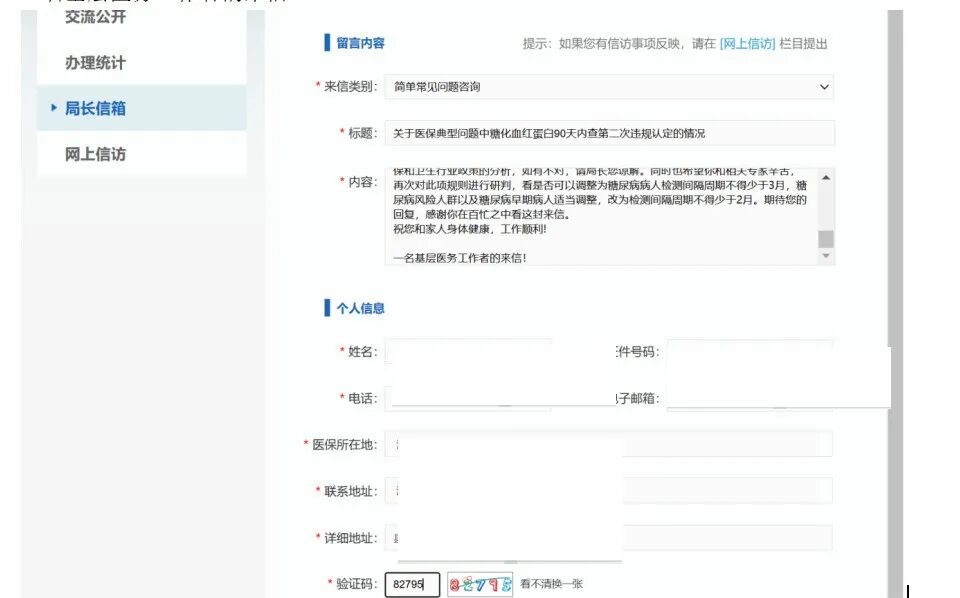Click the dropdown arrow beside 来信类别
Viewport: 960px width, 598px height.
click(x=825, y=86)
